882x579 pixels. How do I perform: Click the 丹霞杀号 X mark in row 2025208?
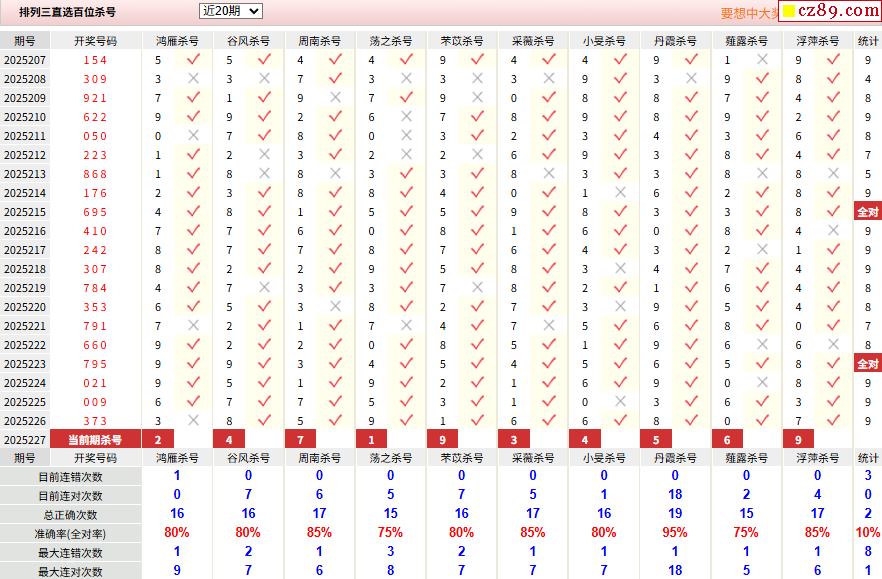[x=691, y=78]
